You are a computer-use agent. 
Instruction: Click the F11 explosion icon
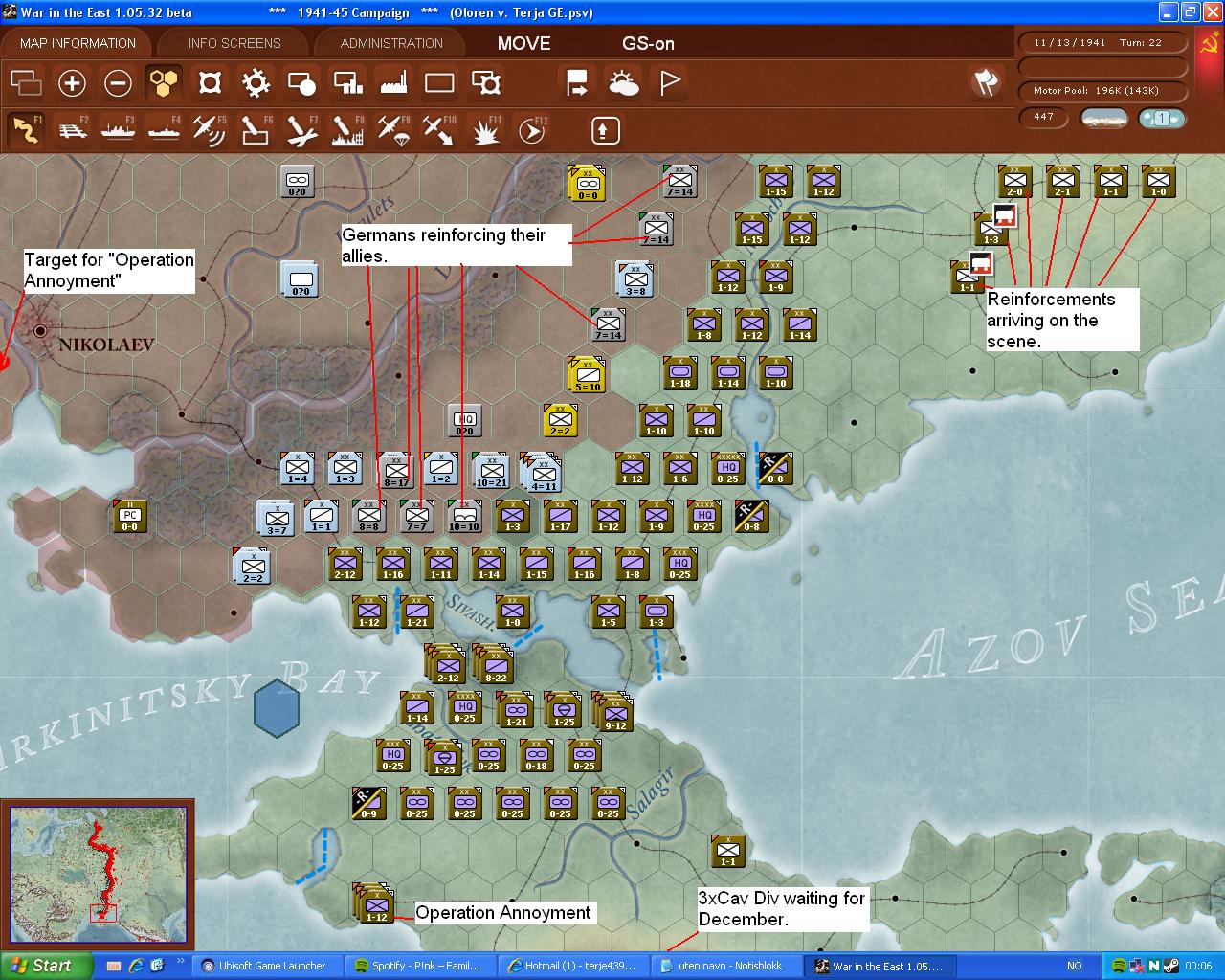[485, 130]
